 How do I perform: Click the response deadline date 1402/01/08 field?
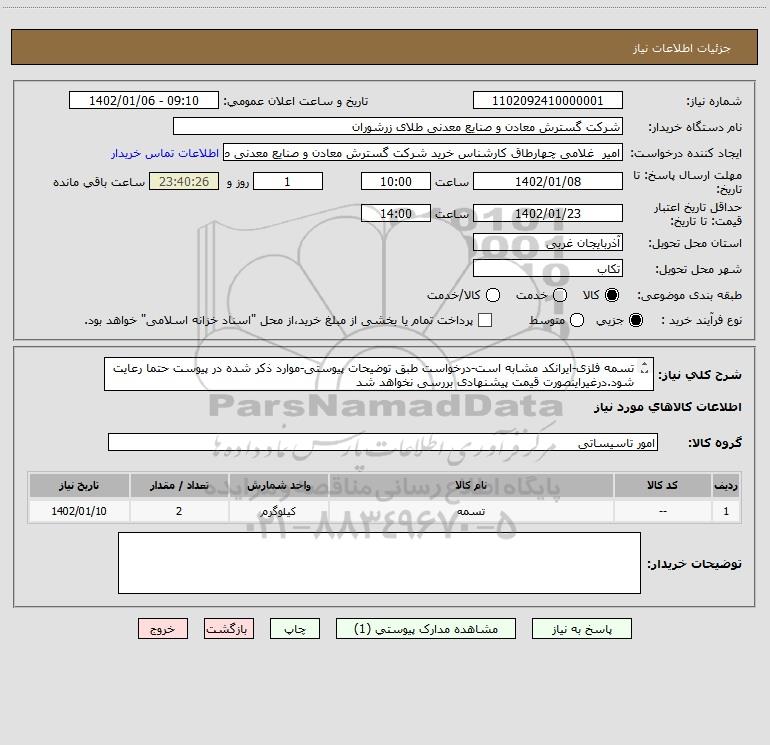click(x=548, y=181)
